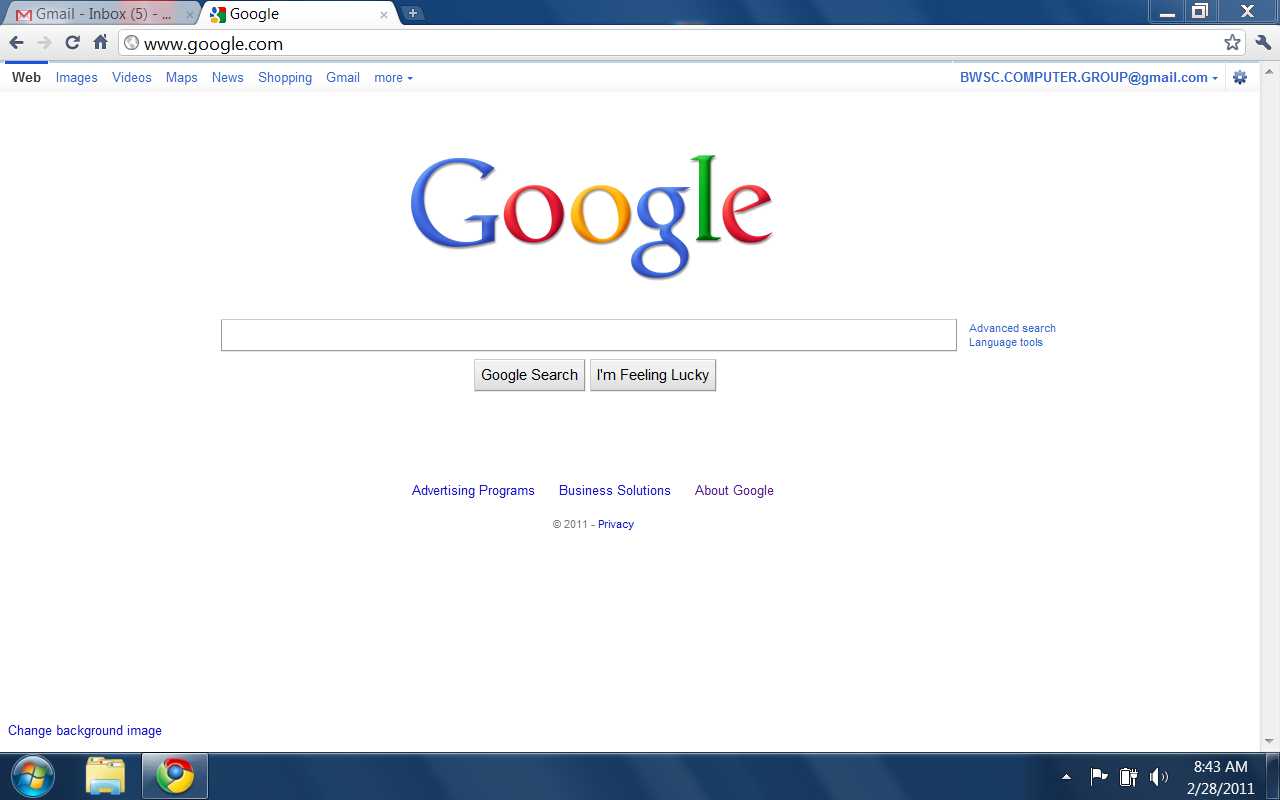Open the clock showing 8:43 AM
The width and height of the screenshot is (1280, 800).
(1220, 777)
